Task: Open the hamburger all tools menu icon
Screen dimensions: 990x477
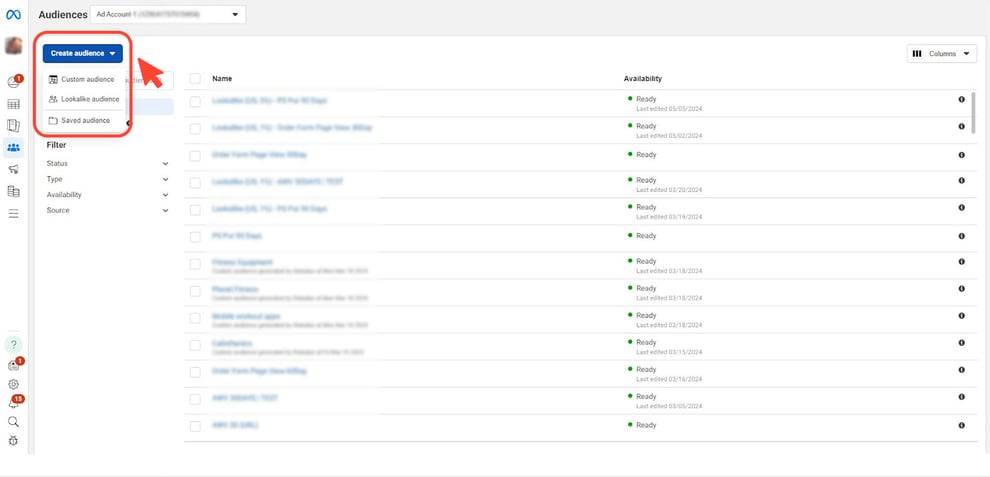Action: 14,213
